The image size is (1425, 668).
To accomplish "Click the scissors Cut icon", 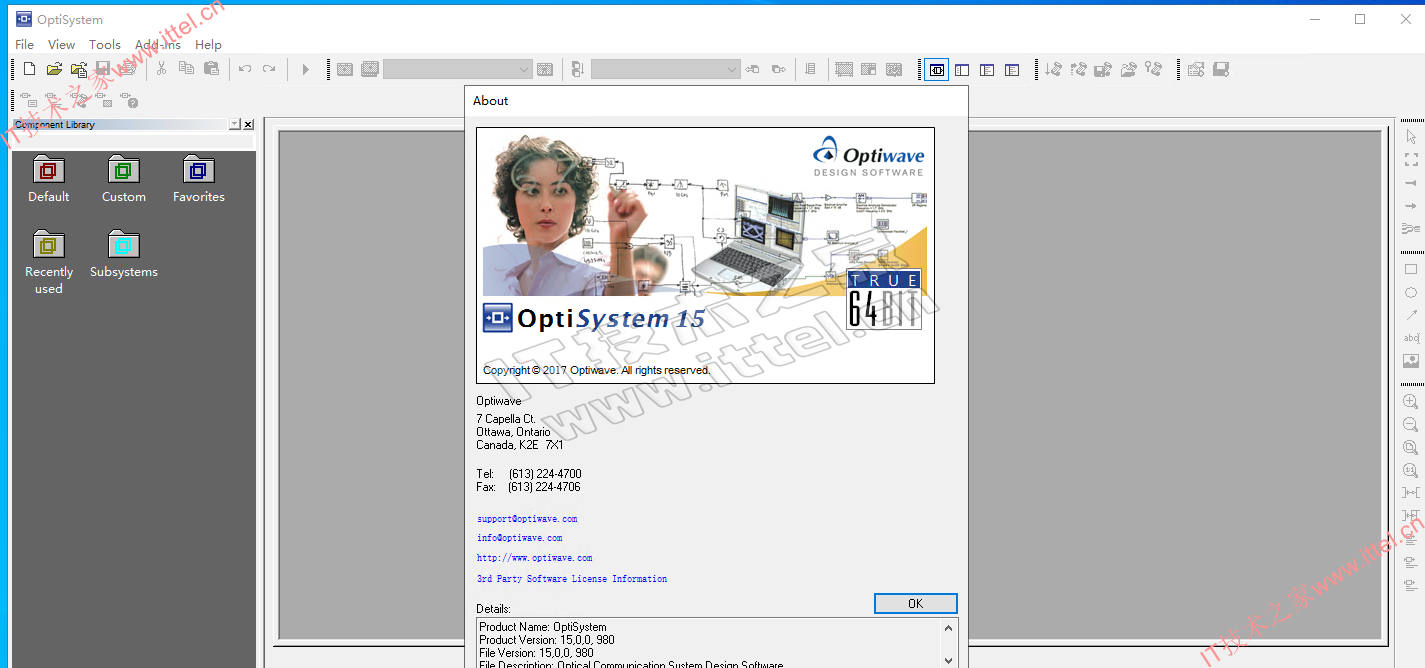I will tap(161, 69).
